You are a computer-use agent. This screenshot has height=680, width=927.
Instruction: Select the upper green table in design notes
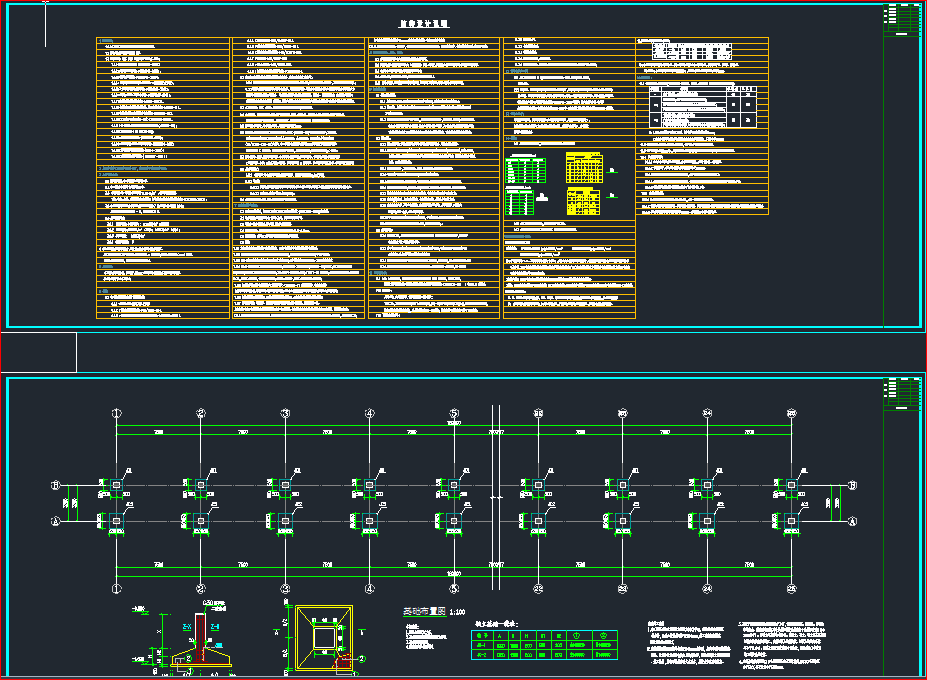[x=525, y=169]
